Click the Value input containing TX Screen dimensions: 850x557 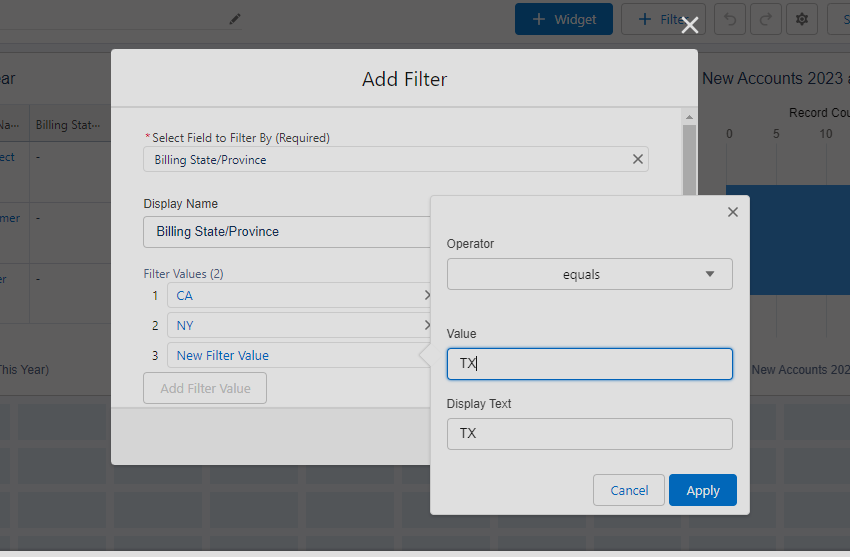coord(589,364)
